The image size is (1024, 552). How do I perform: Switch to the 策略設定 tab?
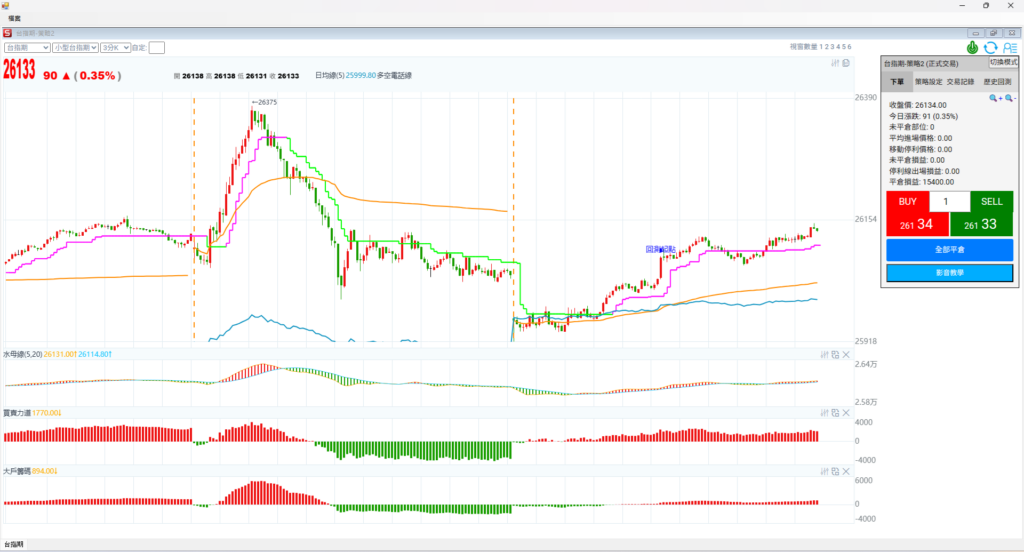tap(928, 82)
